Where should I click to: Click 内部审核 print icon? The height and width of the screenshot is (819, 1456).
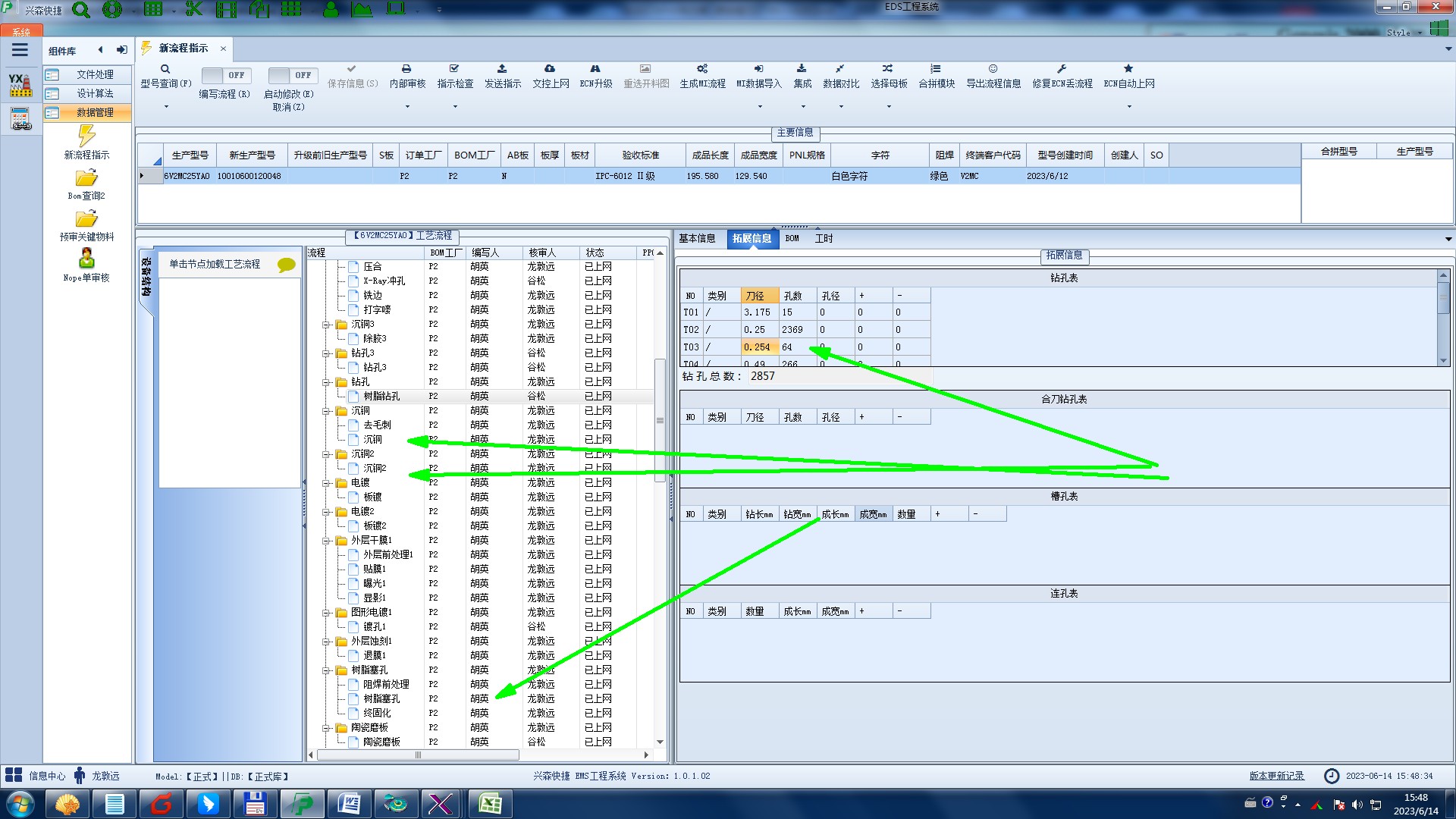(x=406, y=69)
